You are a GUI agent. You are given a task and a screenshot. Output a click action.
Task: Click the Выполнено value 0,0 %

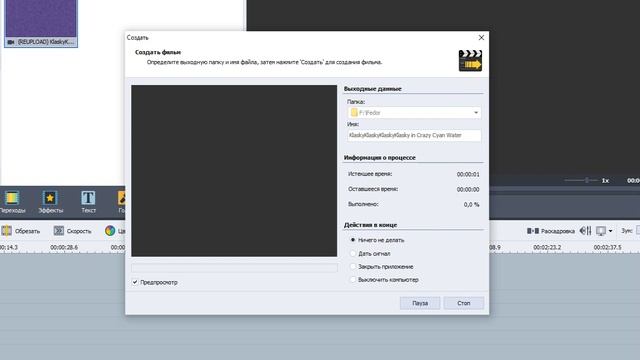471,204
